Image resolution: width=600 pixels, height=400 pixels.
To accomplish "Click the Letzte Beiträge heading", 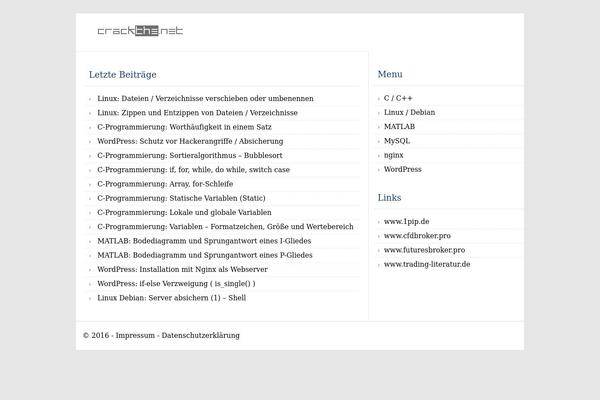I will pyautogui.click(x=122, y=75).
